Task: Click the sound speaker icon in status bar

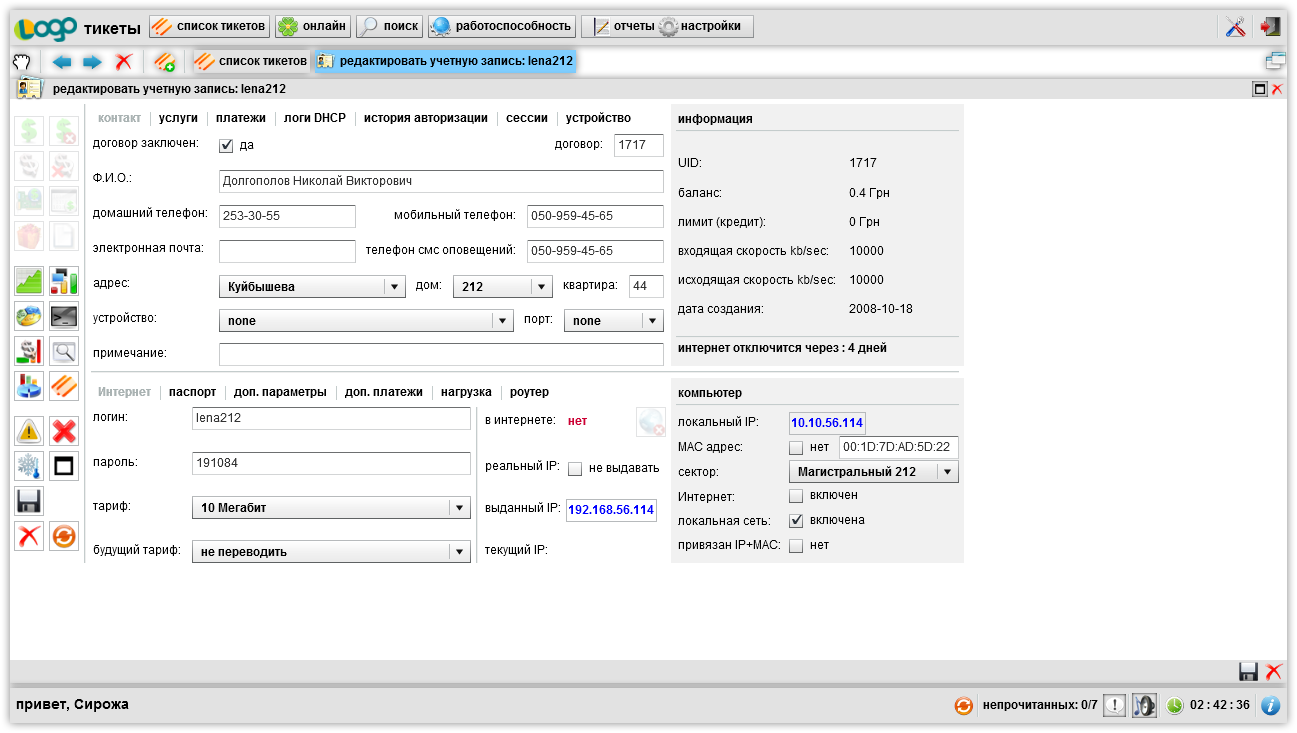Action: point(1144,705)
